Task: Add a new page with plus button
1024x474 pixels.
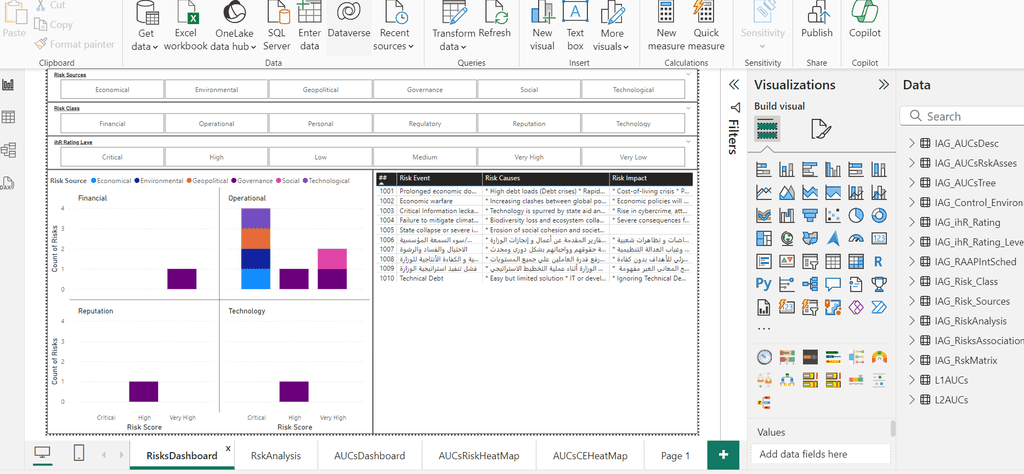Action: click(x=723, y=455)
